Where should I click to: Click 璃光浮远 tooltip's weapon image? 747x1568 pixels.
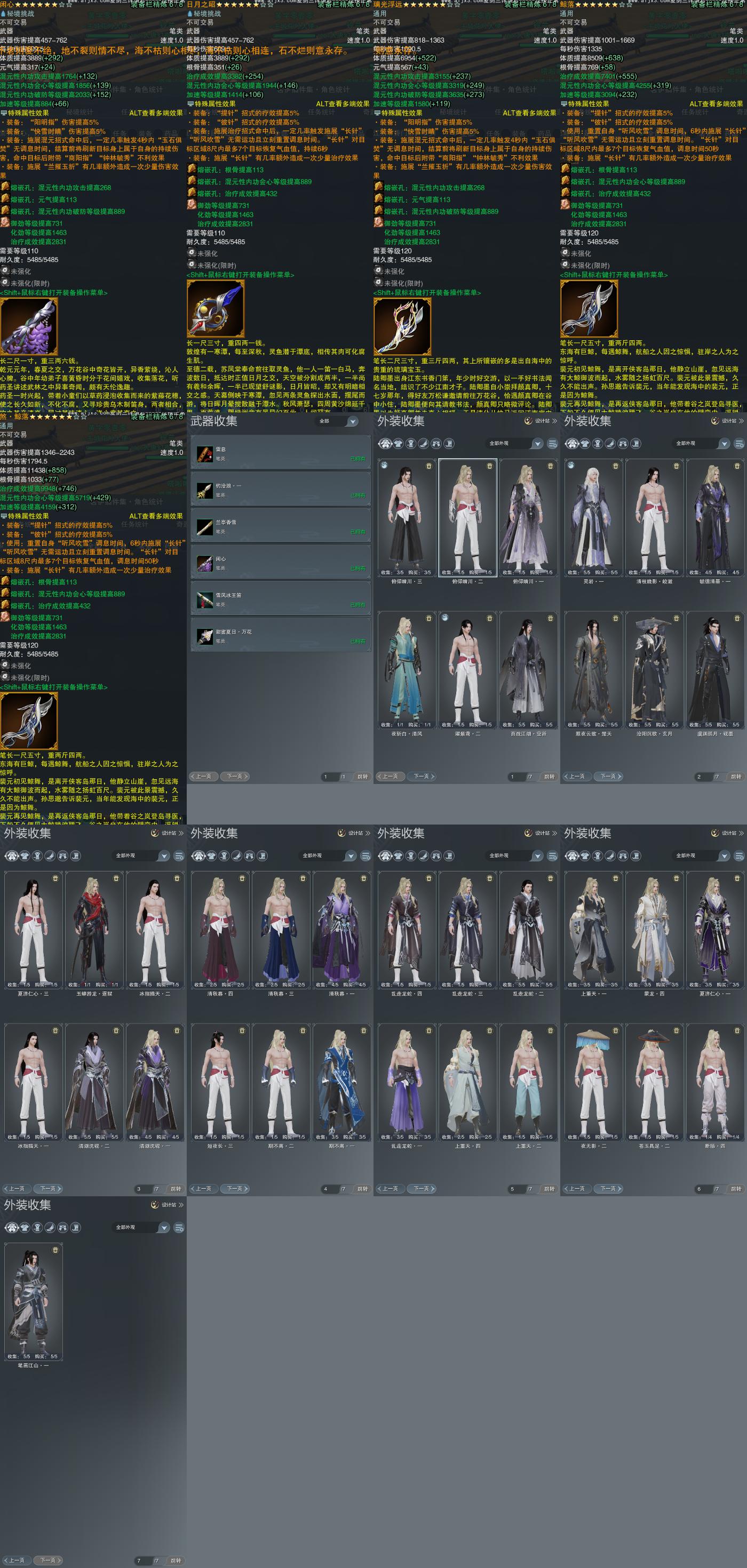point(402,327)
